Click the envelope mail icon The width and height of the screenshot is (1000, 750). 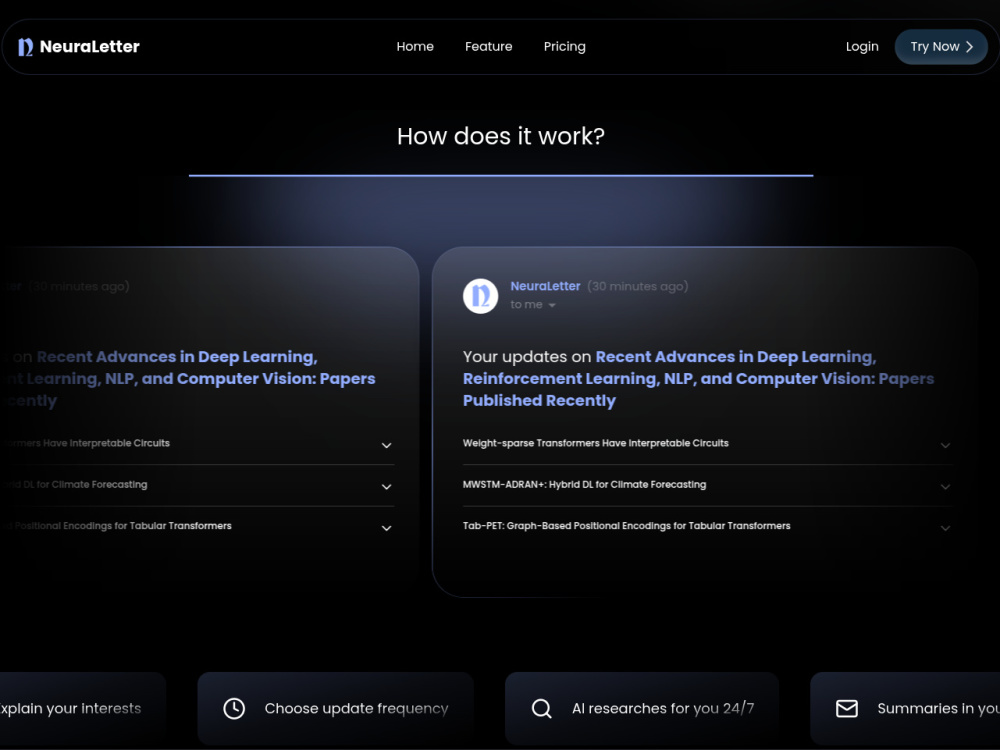point(847,709)
